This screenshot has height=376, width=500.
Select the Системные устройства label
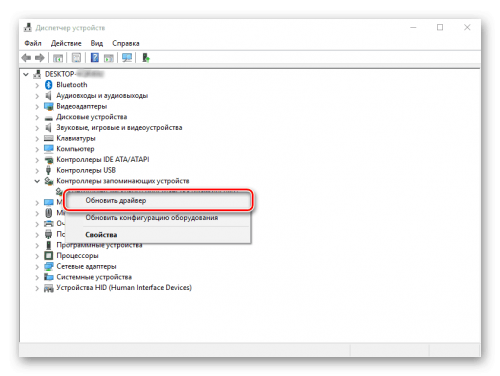click(94, 277)
